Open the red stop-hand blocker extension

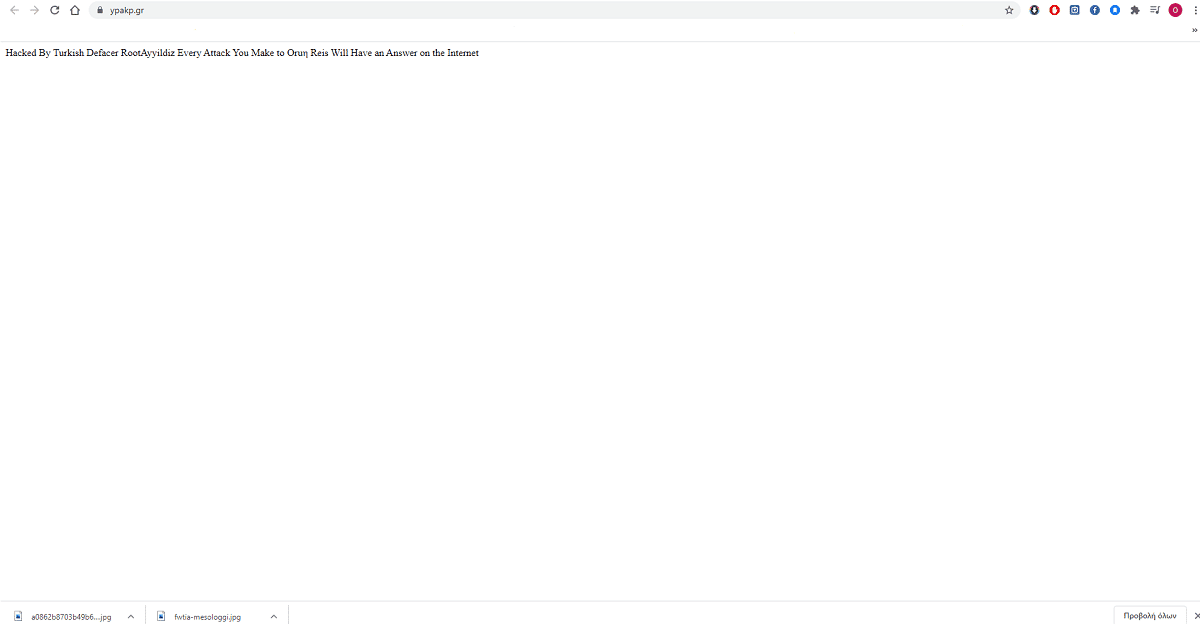1054,10
